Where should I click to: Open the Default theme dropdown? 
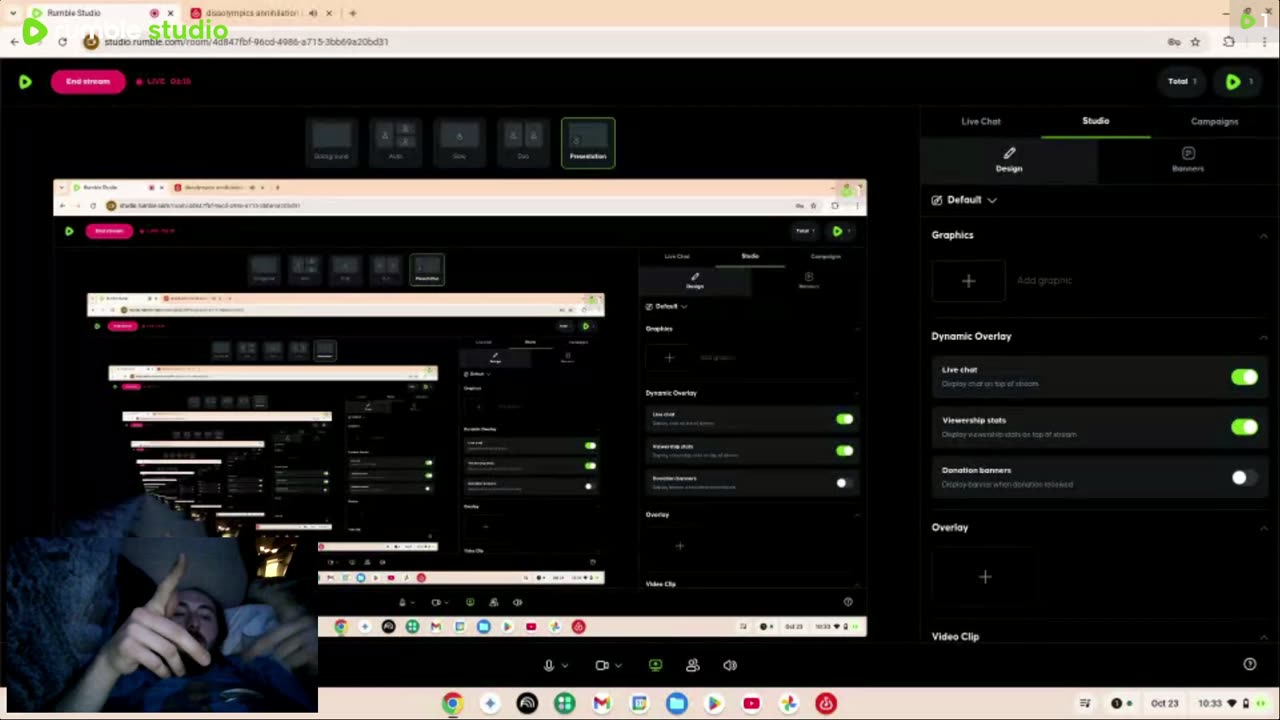(x=965, y=200)
